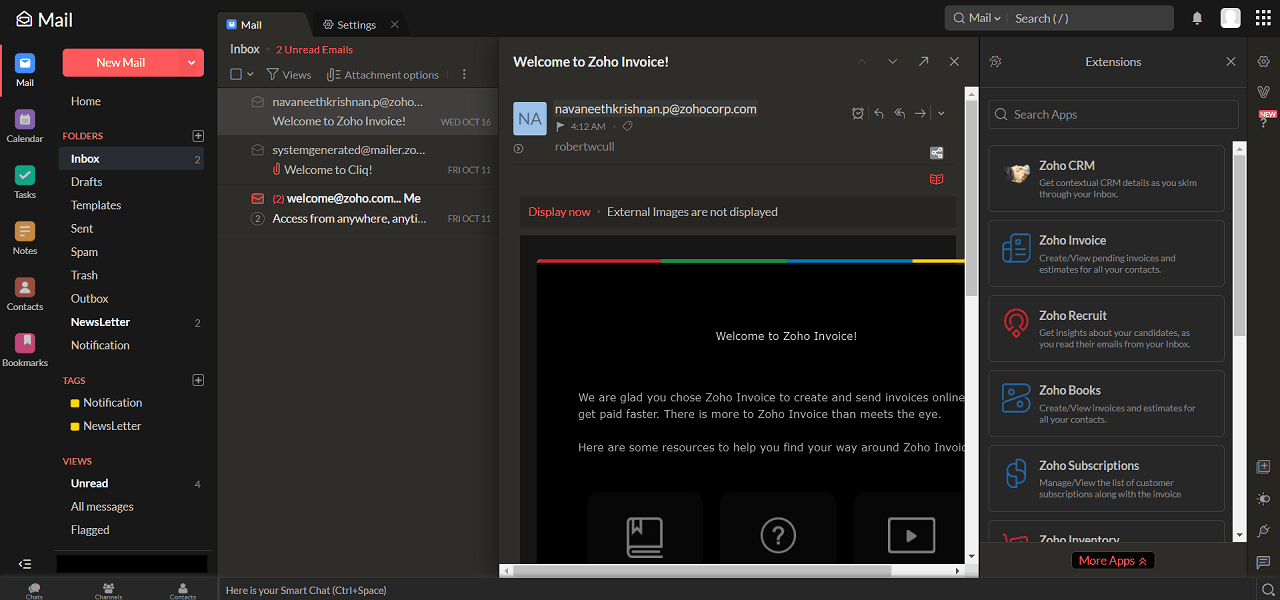Image resolution: width=1280 pixels, height=600 pixels.
Task: Click the Search mail input box
Action: coord(1089,18)
